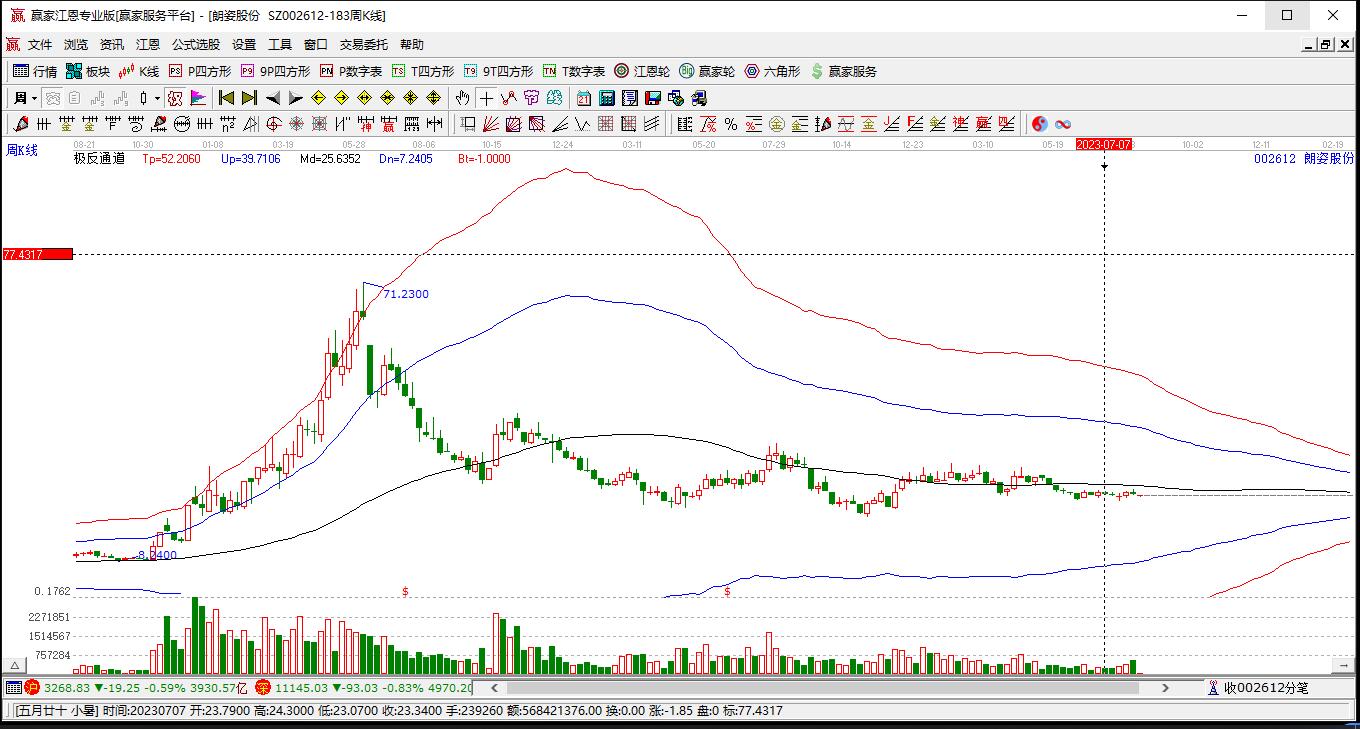Launch the 江恩轮 Gann wheel

point(642,71)
